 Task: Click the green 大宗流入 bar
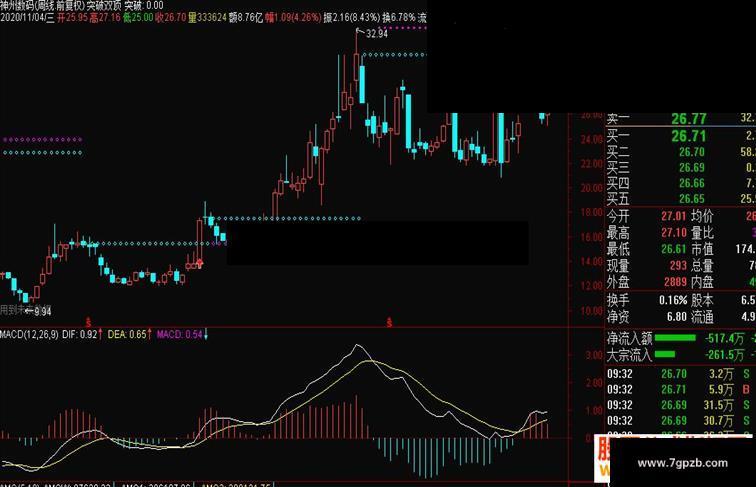[x=665, y=354]
